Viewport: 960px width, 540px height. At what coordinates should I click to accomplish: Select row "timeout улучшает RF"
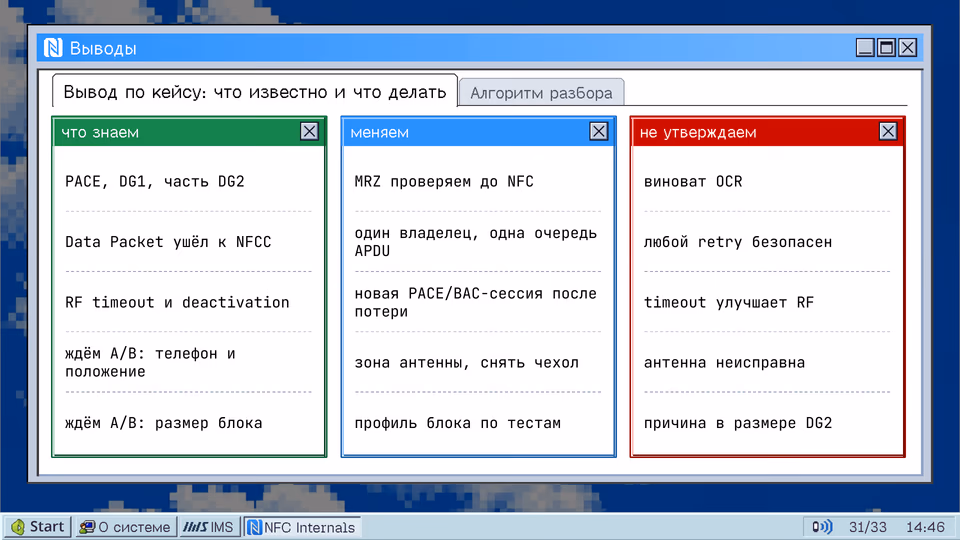(767, 302)
